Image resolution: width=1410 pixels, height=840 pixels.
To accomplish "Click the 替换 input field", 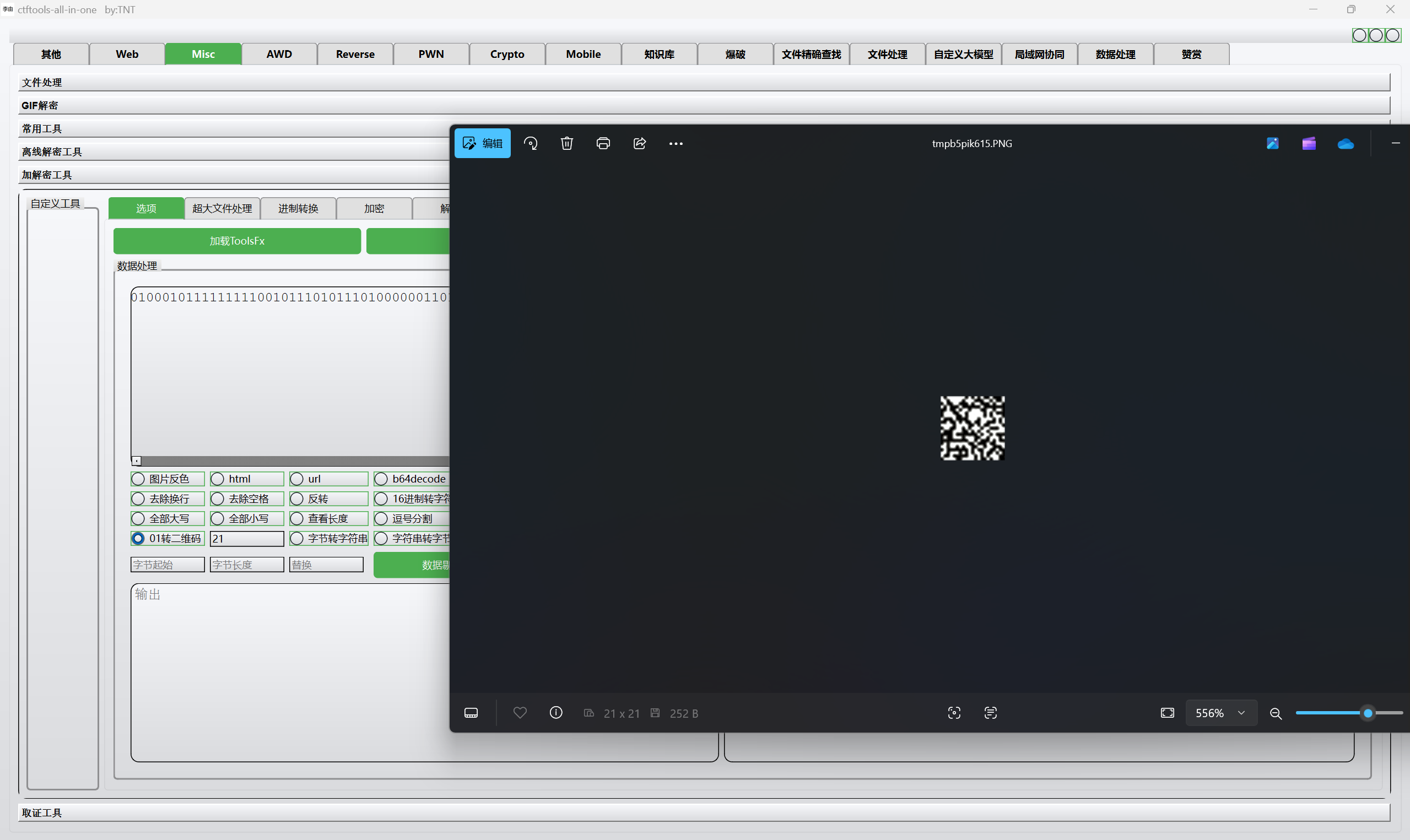I will (x=326, y=565).
